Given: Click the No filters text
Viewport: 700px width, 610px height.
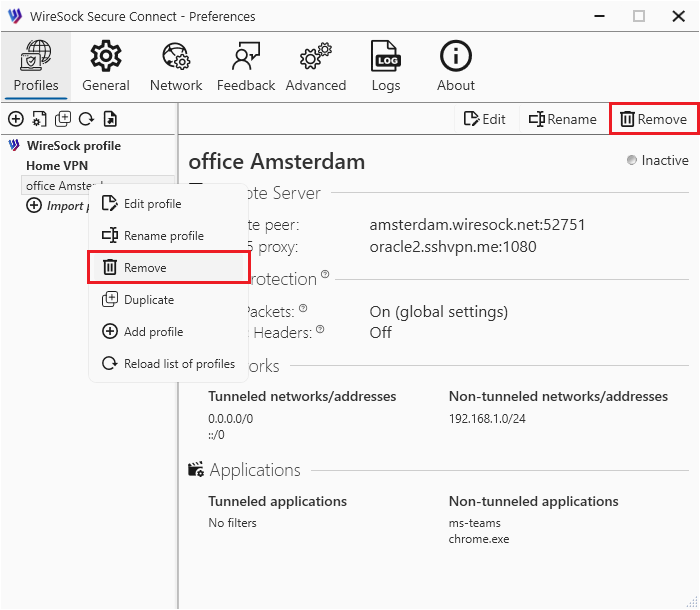Looking at the screenshot, I should [232, 523].
